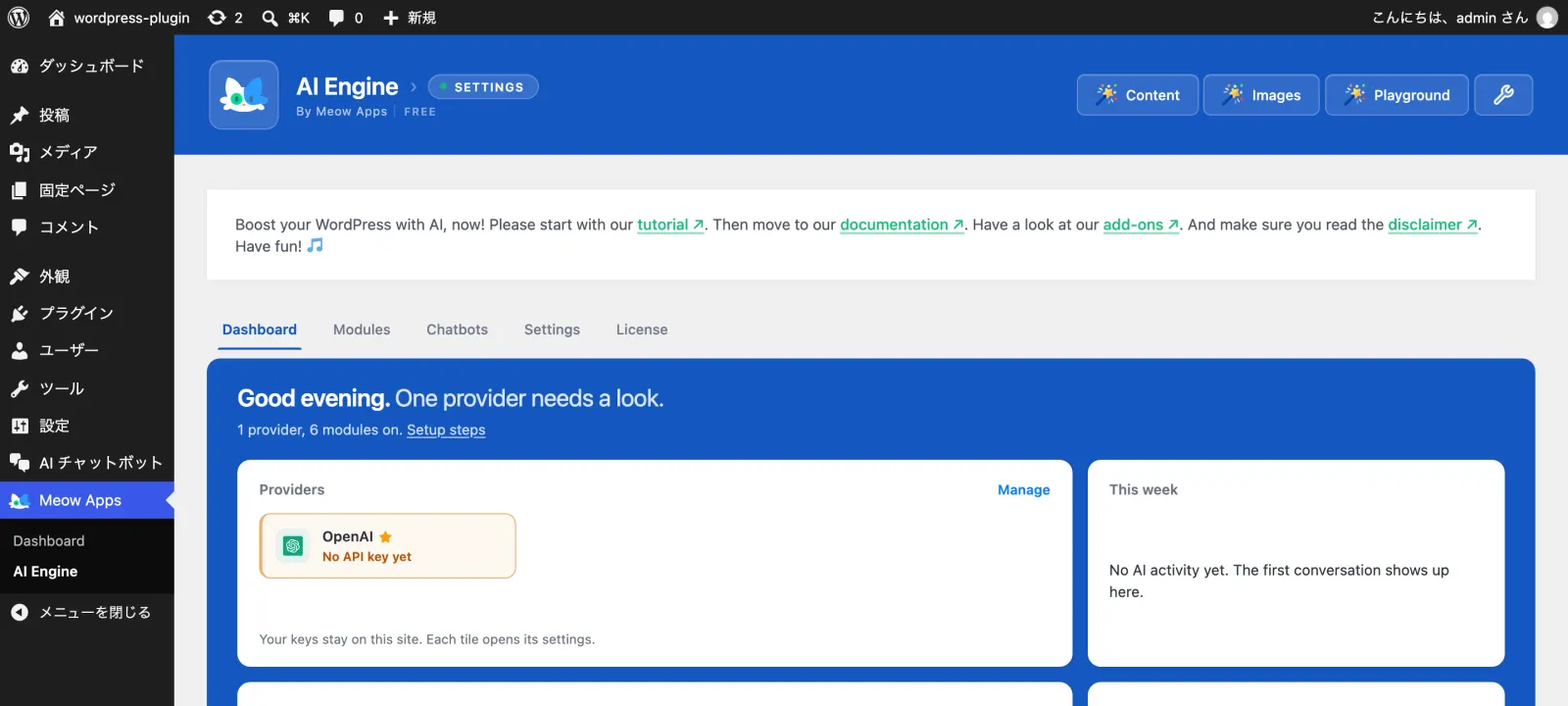The width and height of the screenshot is (1568, 706).
Task: Click the Providers heading text
Action: [292, 489]
